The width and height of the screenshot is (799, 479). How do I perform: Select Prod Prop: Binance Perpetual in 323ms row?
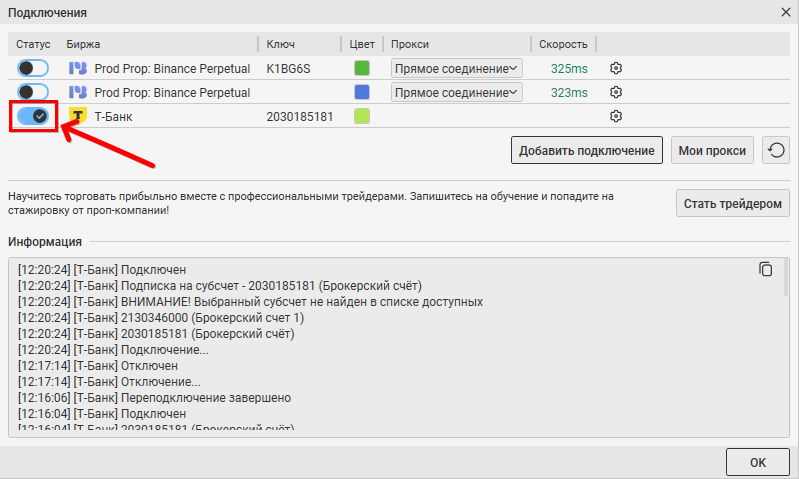click(172, 93)
